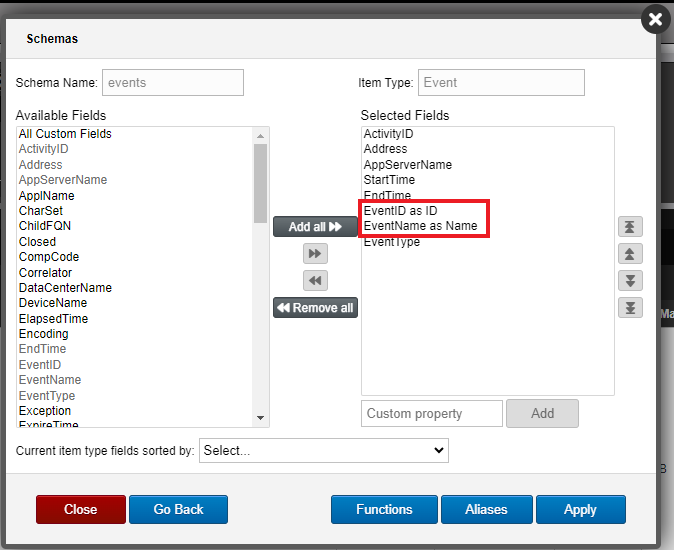Image resolution: width=674 pixels, height=550 pixels.
Task: Click the Available Fields scrollbar thumb
Action: click(x=260, y=183)
